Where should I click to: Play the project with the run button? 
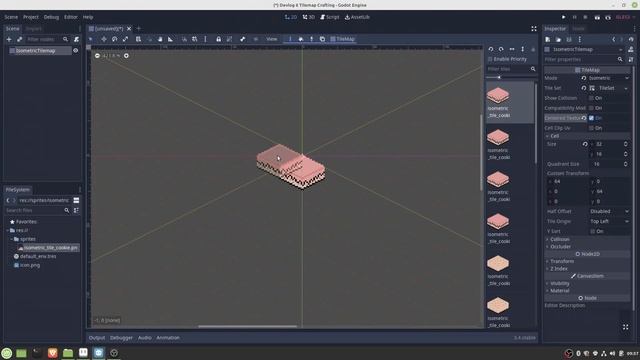[x=563, y=17]
